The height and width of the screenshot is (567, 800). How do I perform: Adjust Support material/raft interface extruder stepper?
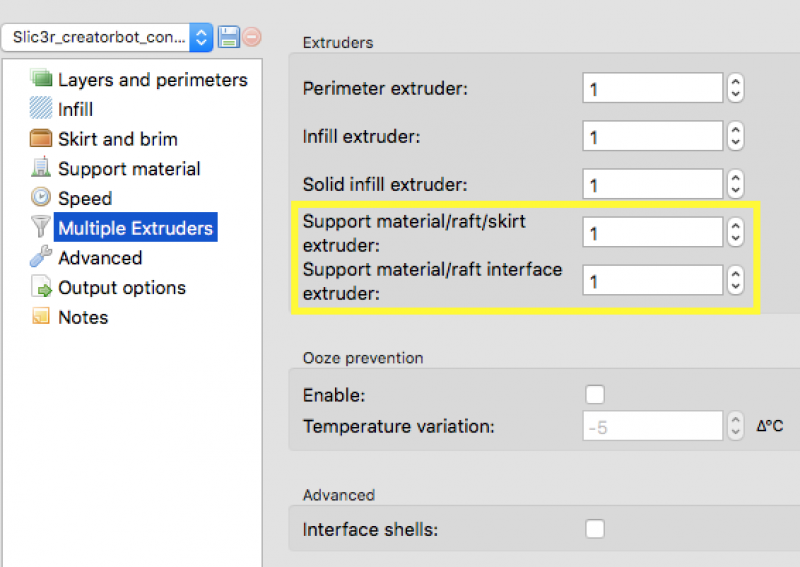[x=736, y=281]
